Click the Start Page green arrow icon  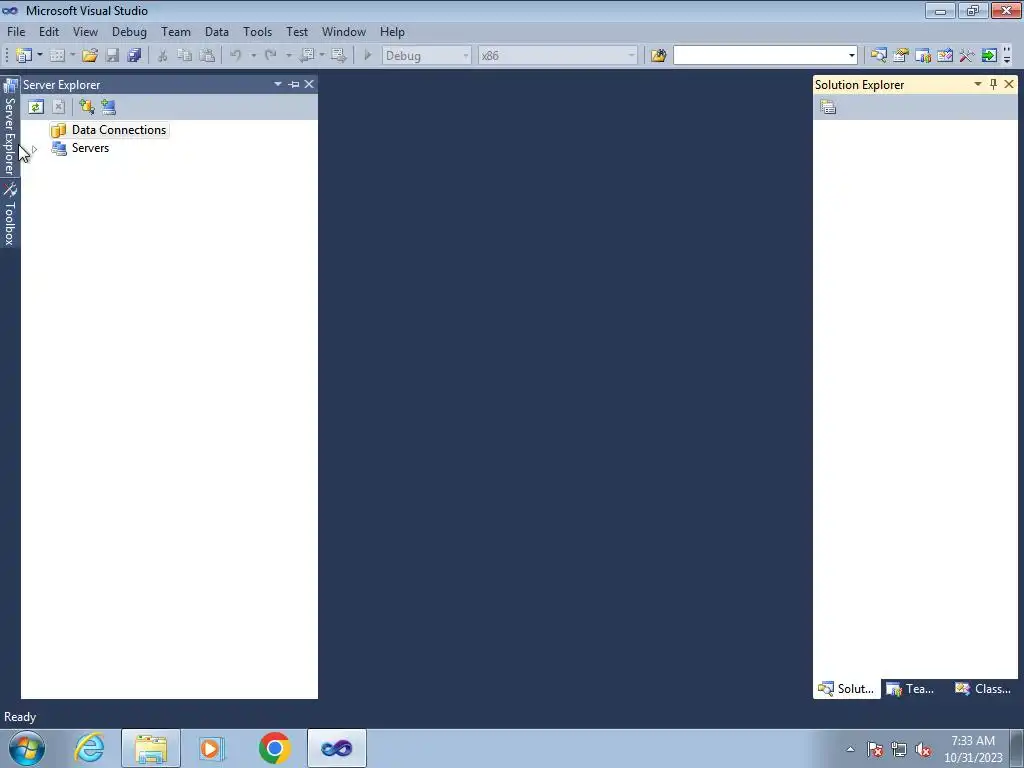(x=989, y=56)
